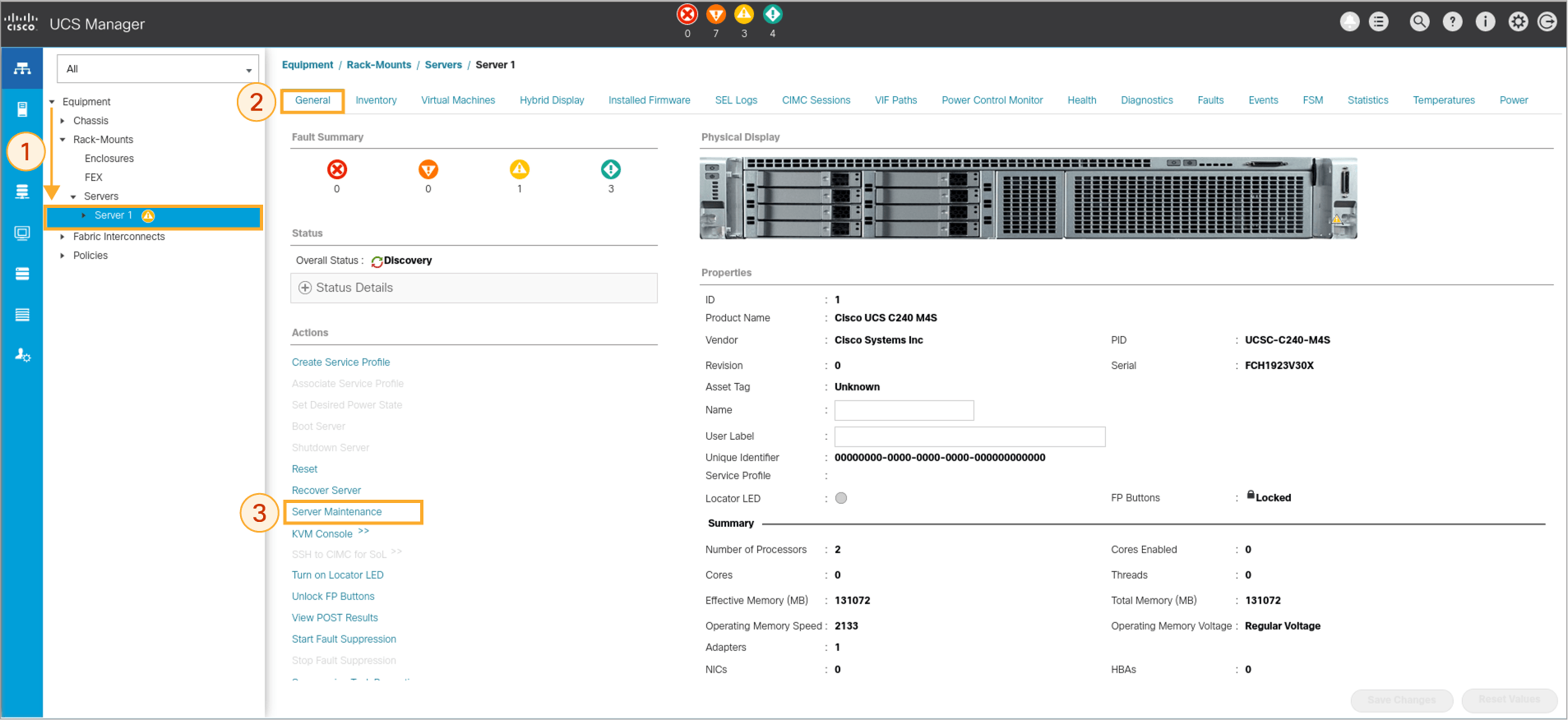1568x720 pixels.
Task: Open the All filter dropdown
Action: tap(158, 69)
